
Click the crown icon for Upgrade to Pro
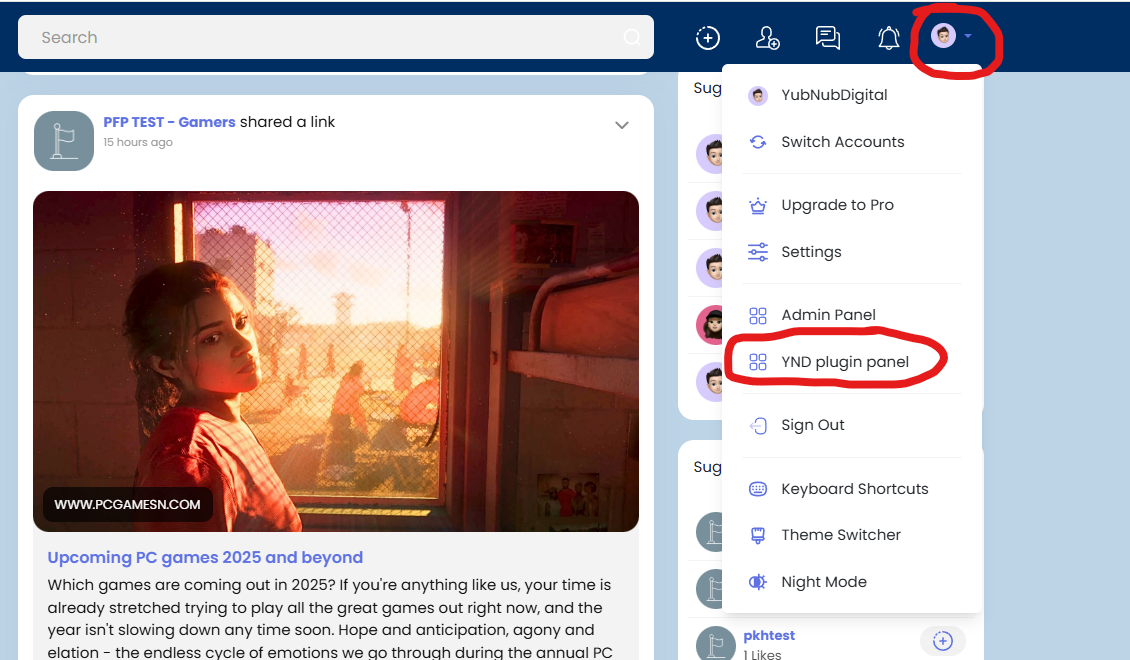point(757,205)
